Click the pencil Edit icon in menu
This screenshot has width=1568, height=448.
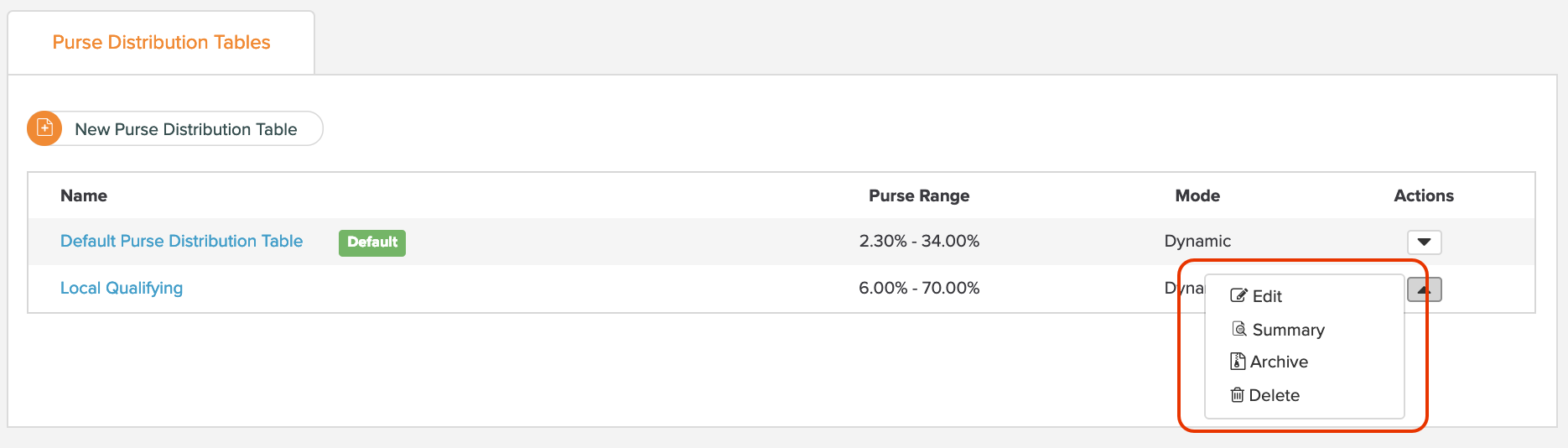pyautogui.click(x=1238, y=295)
